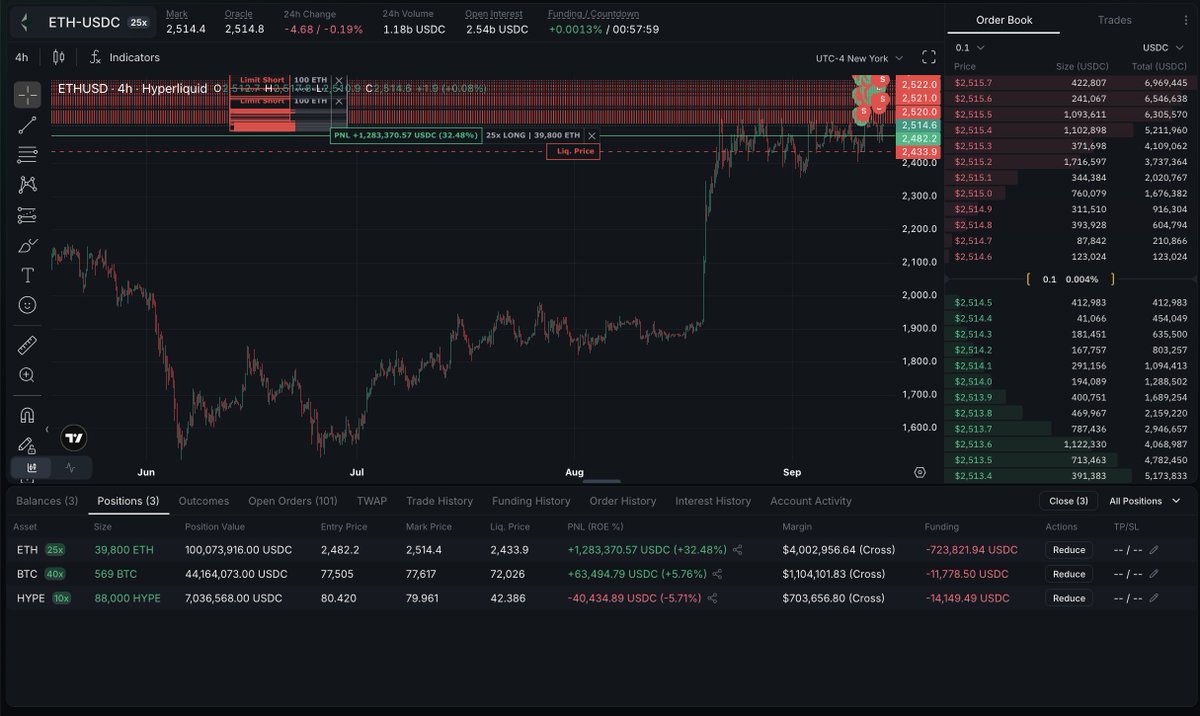Open the Outcomes tab
This screenshot has width=1200, height=716.
pyautogui.click(x=204, y=501)
